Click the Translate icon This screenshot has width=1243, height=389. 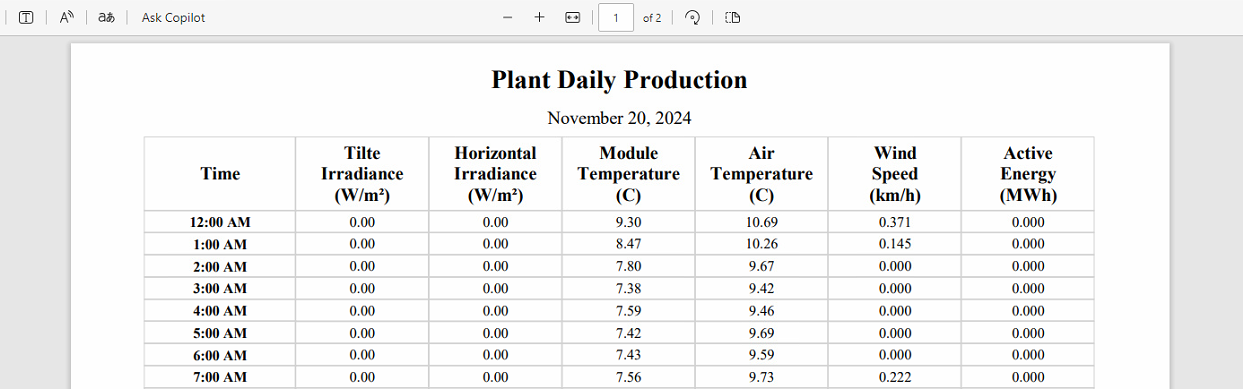[x=106, y=17]
